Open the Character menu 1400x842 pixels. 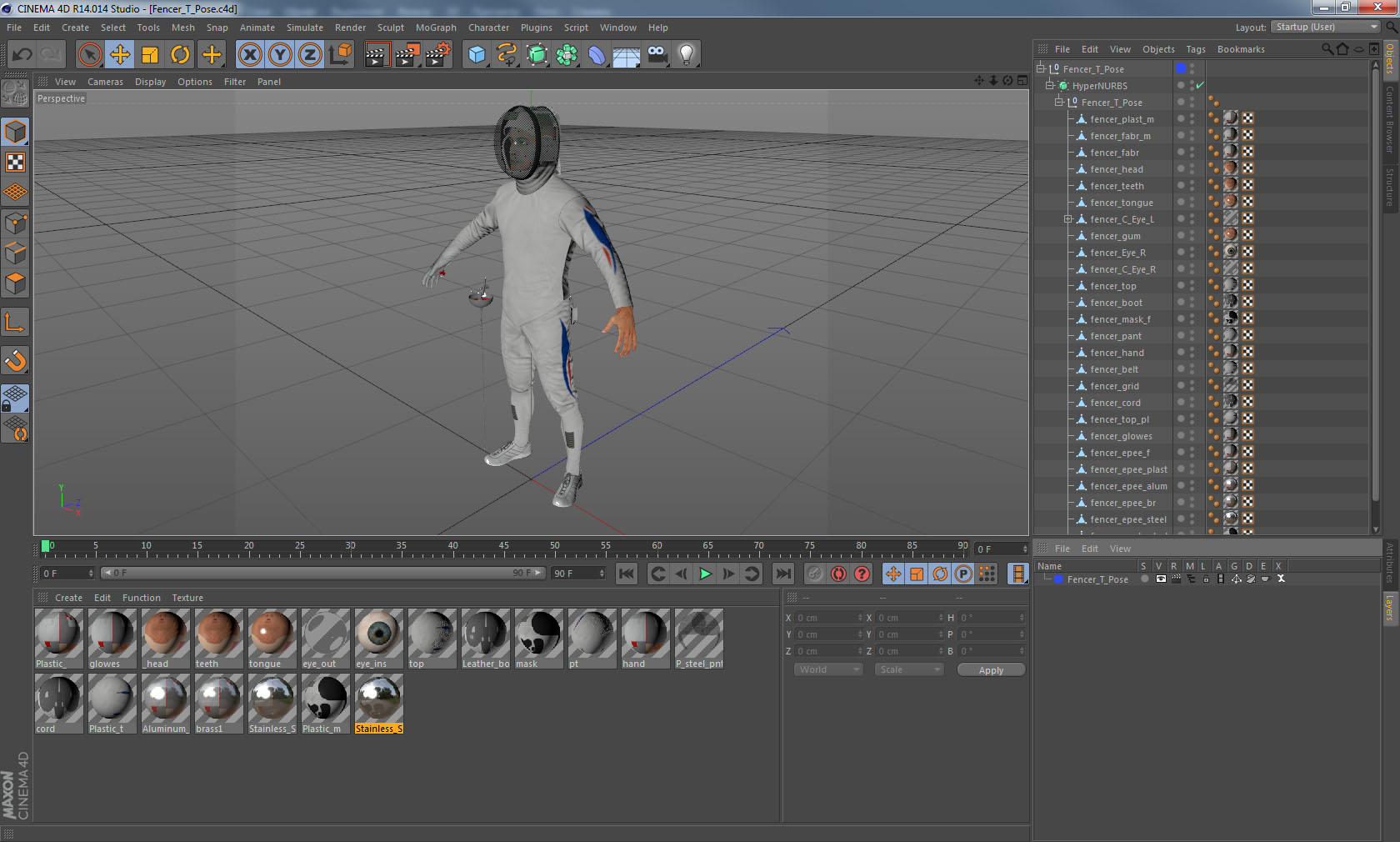[x=488, y=28]
